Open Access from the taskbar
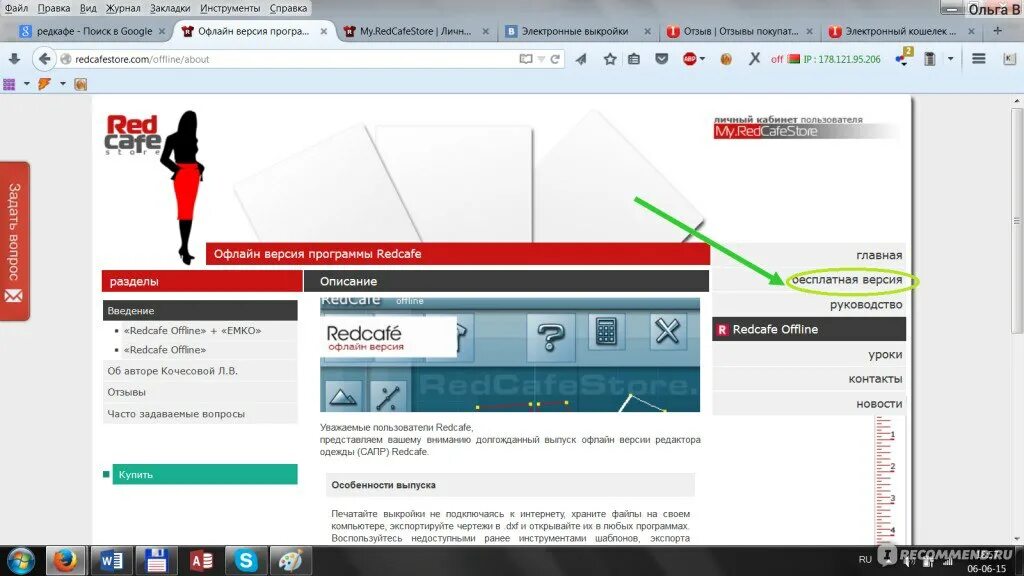This screenshot has height=576, width=1024. [200, 560]
